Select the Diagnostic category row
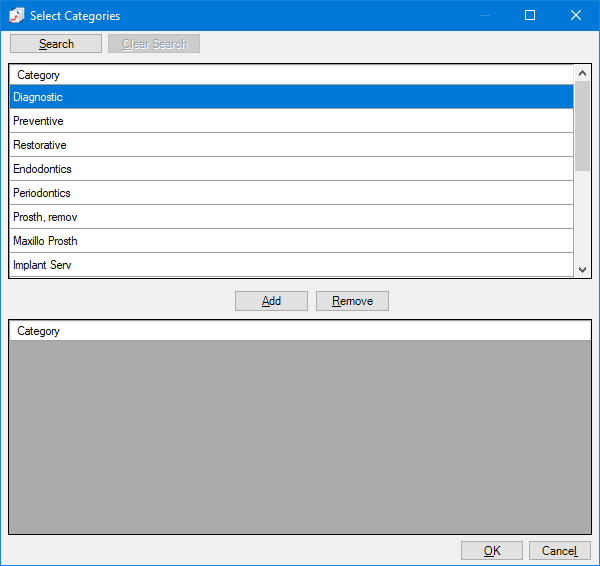The height and width of the screenshot is (566, 600). [290, 97]
